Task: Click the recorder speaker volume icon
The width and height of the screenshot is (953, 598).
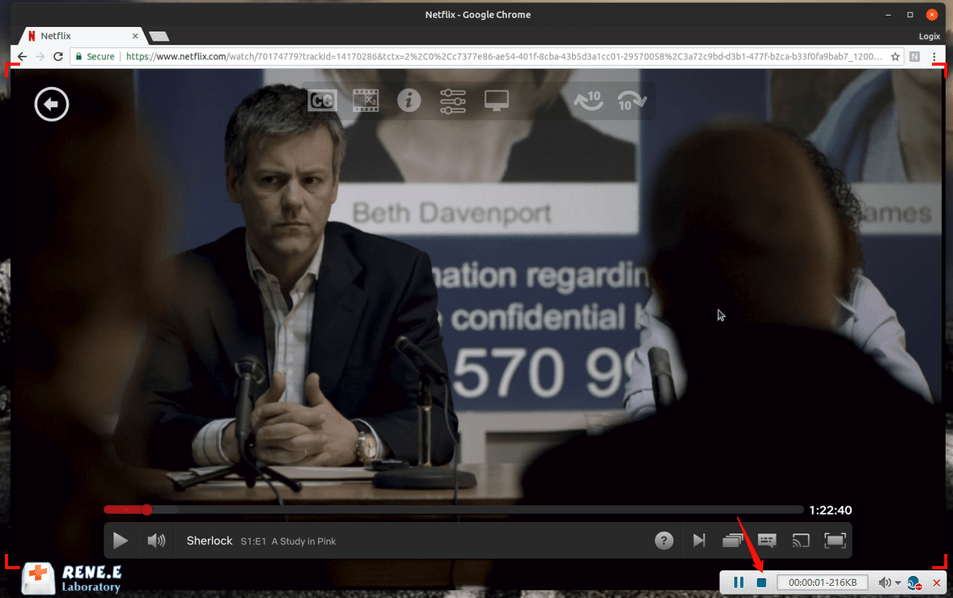Action: tap(884, 583)
